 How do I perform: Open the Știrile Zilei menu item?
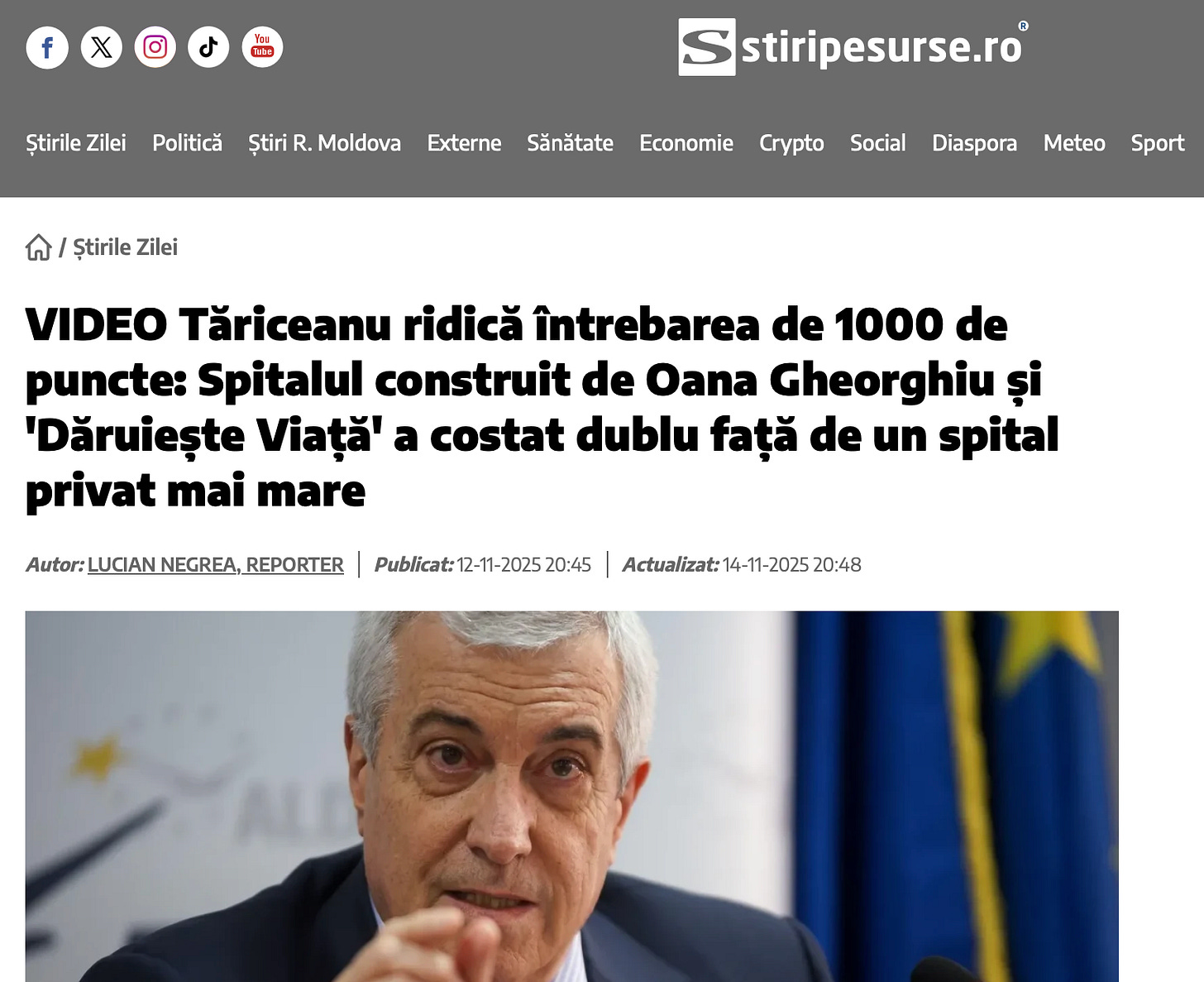tap(76, 143)
